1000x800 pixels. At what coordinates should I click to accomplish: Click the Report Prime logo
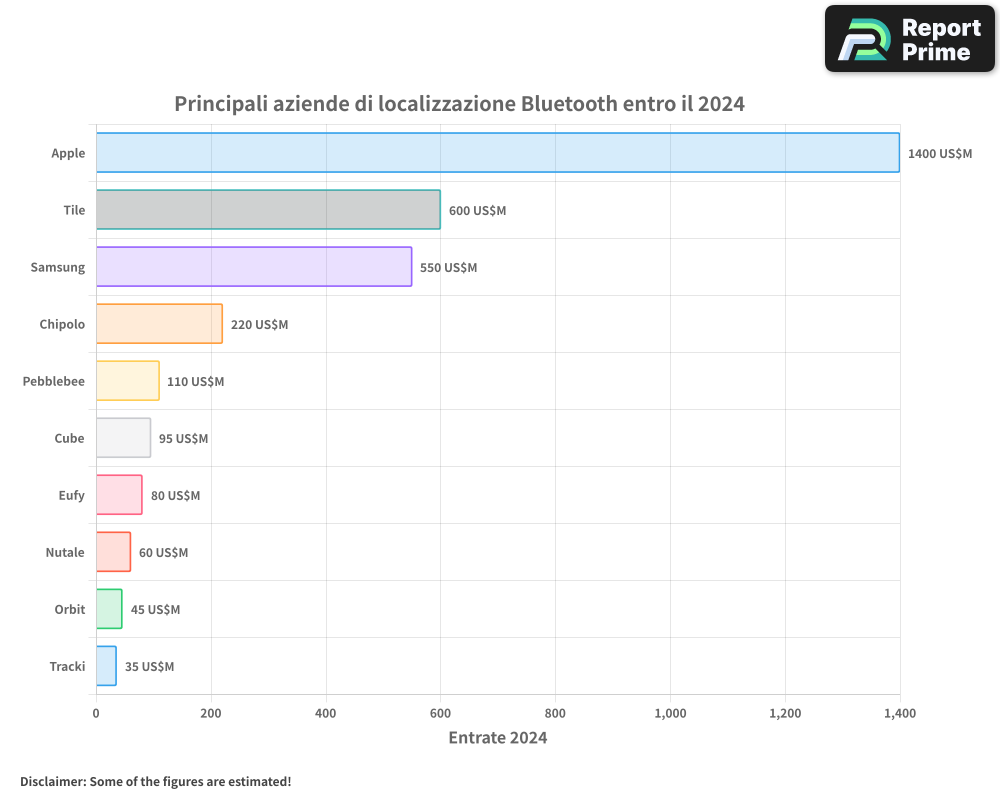click(908, 38)
